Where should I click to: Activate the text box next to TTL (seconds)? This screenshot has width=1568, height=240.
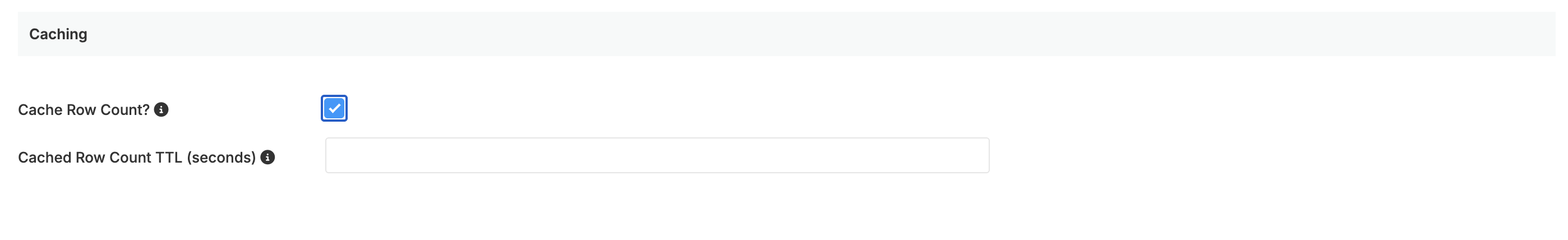[657, 155]
